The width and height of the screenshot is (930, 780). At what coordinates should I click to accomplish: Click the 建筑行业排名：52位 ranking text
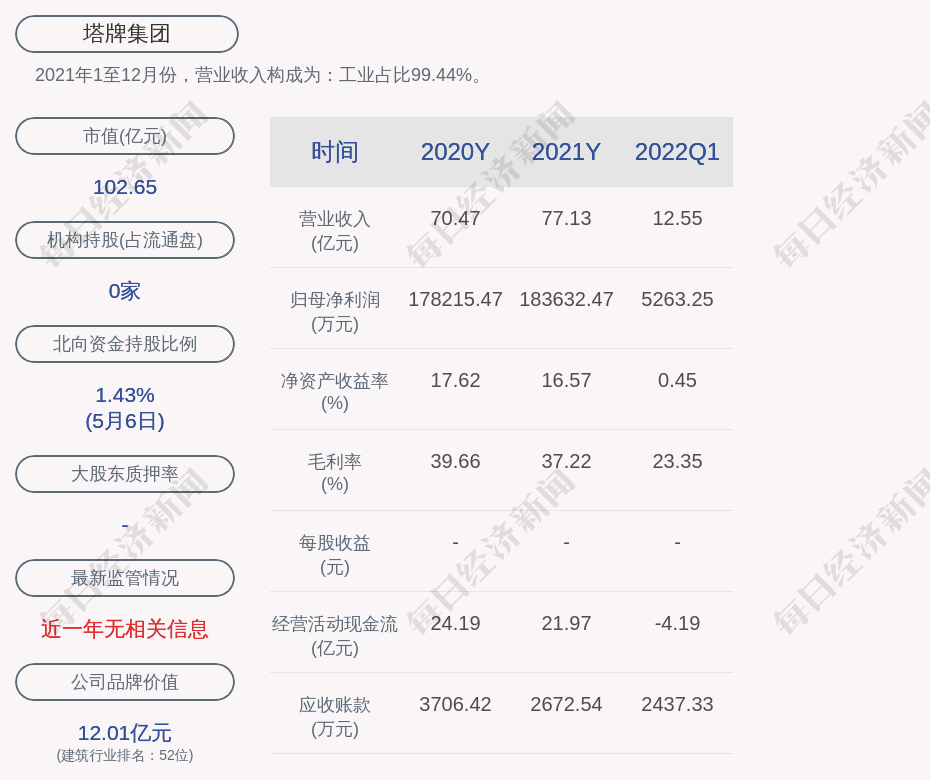coord(125,755)
